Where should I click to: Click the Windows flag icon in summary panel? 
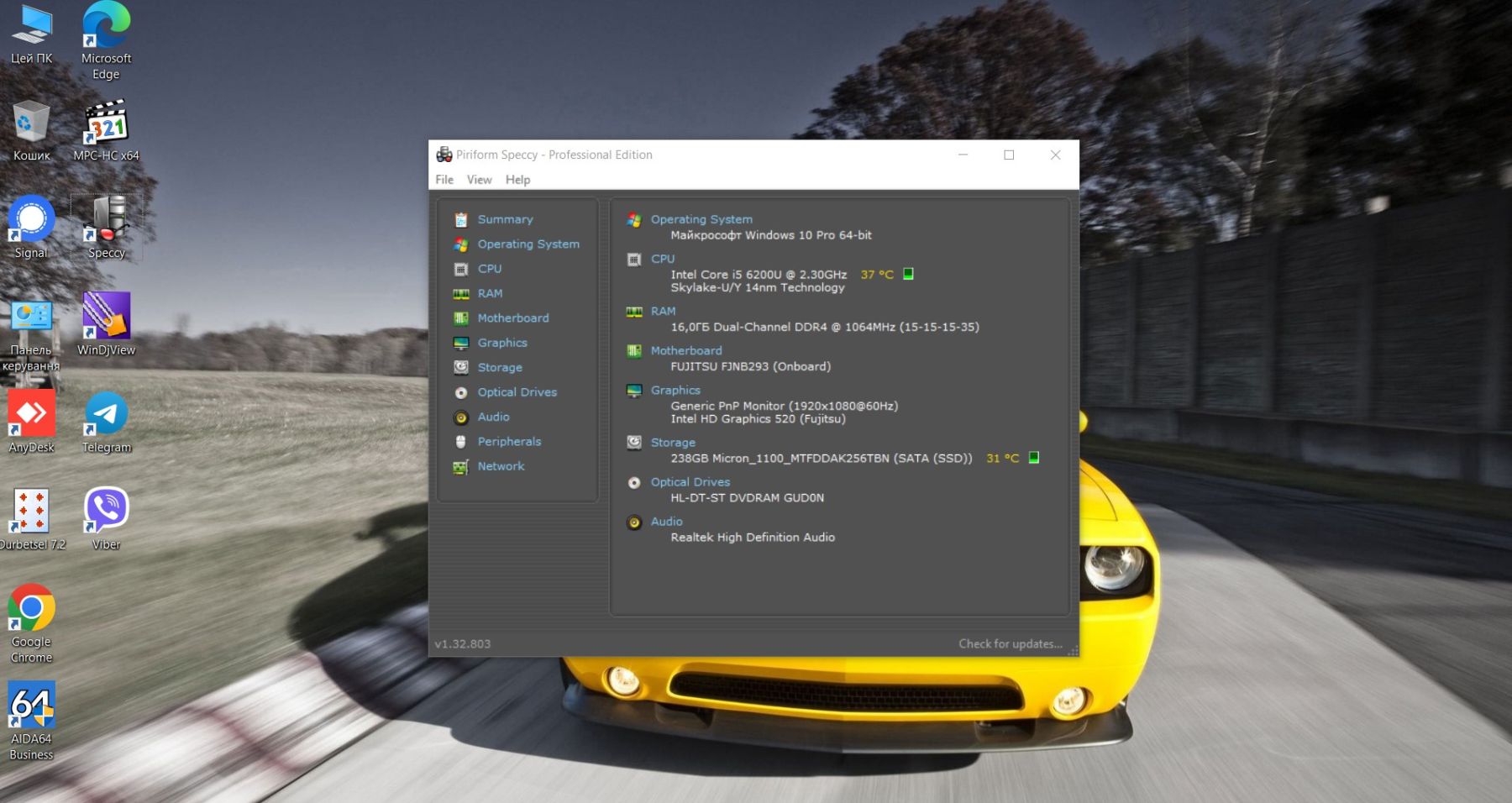pyautogui.click(x=634, y=220)
